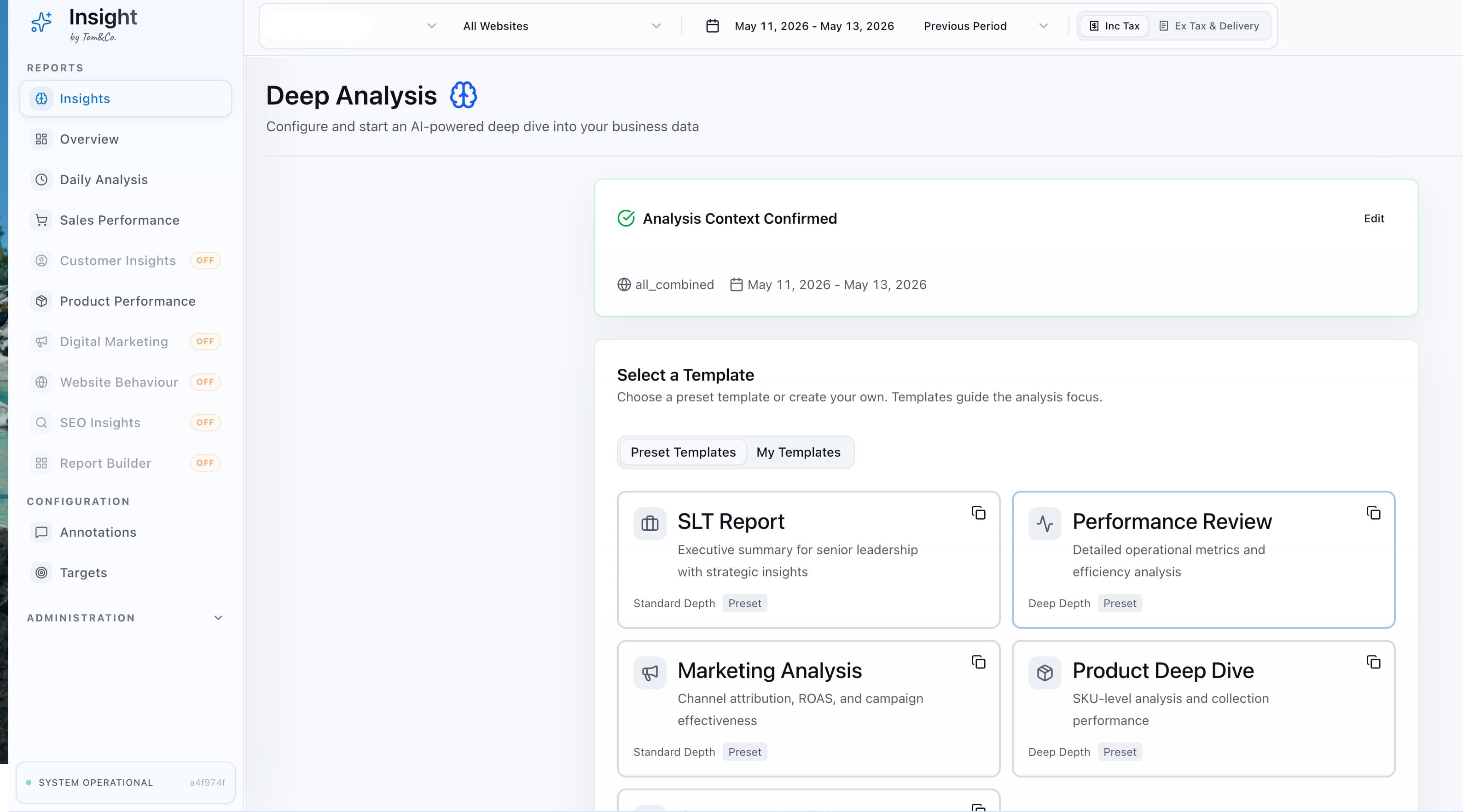The height and width of the screenshot is (812, 1463).
Task: Expand the Administration section
Action: click(126, 618)
